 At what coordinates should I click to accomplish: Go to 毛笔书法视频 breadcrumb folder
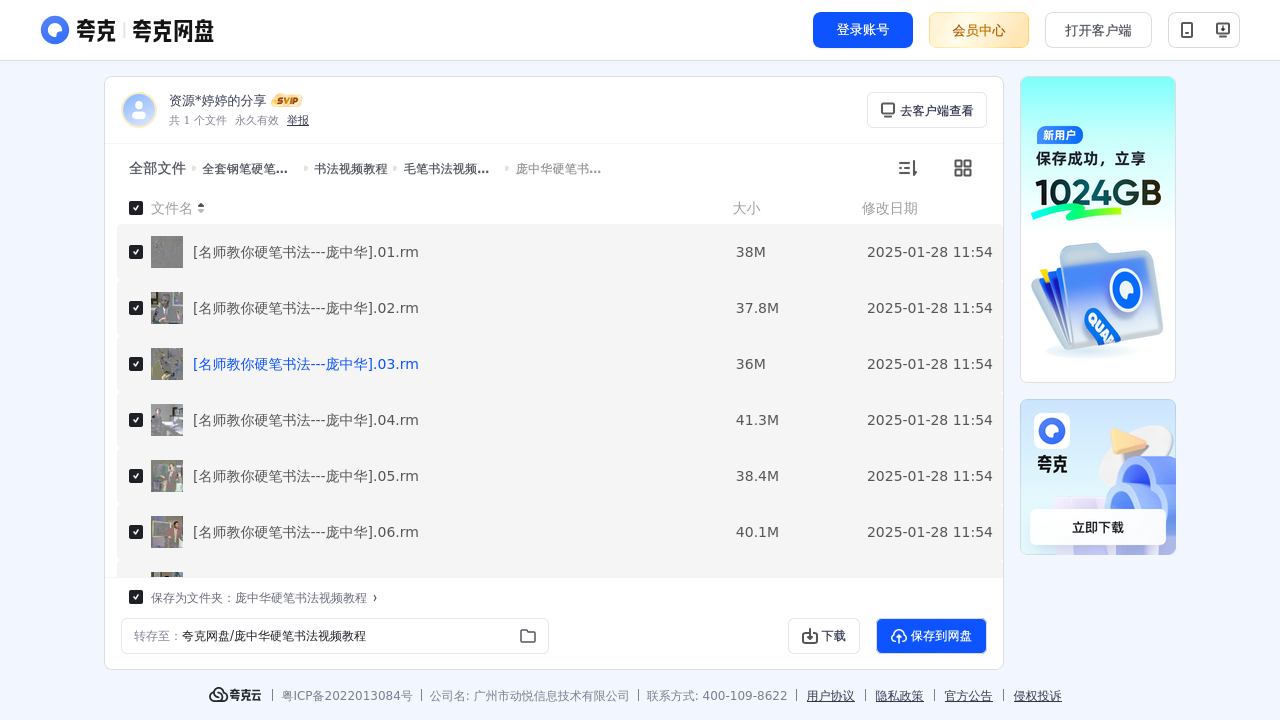[446, 169]
